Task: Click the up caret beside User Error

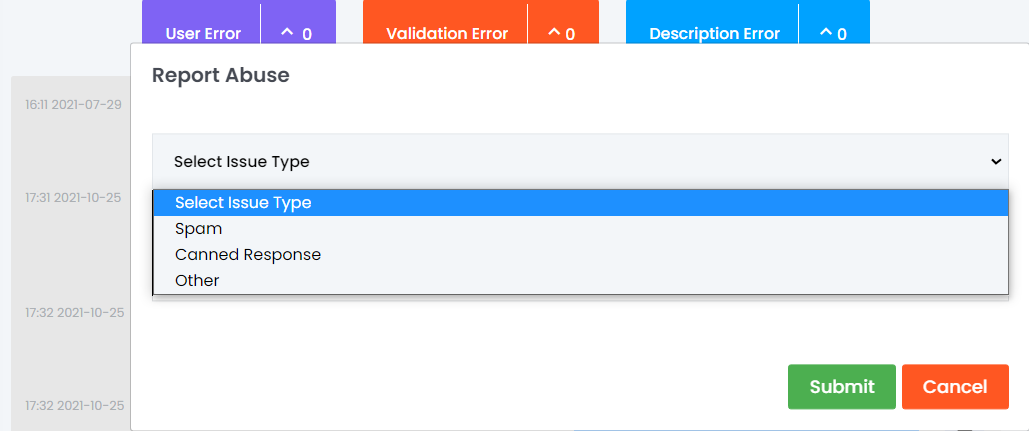Action: coord(287,31)
